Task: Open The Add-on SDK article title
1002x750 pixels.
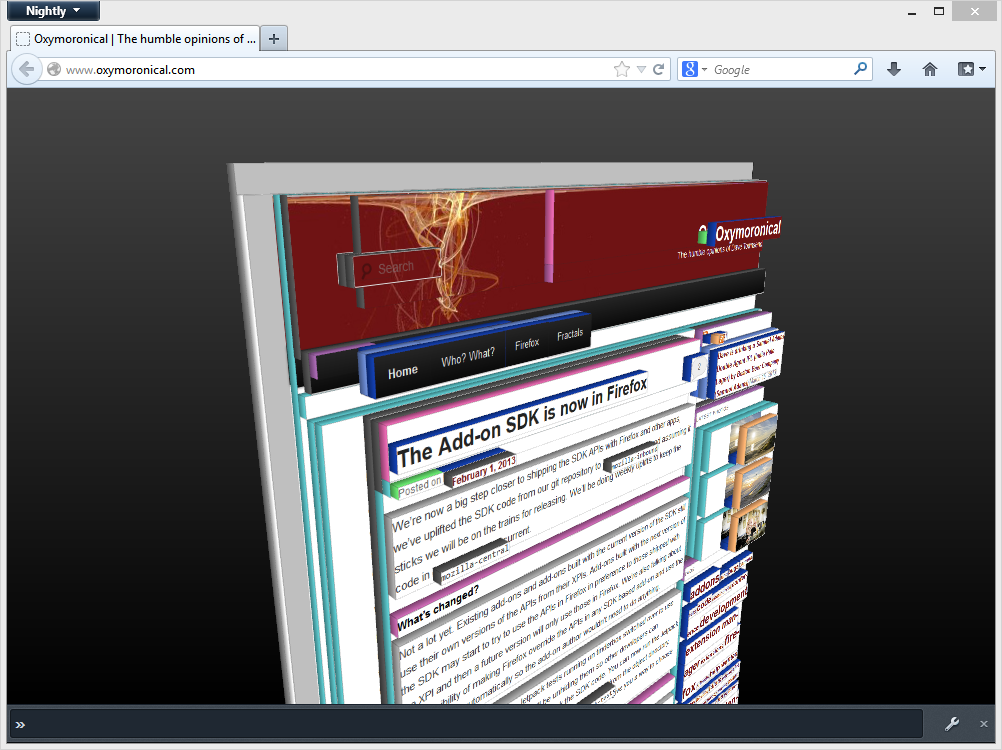Action: [x=521, y=422]
